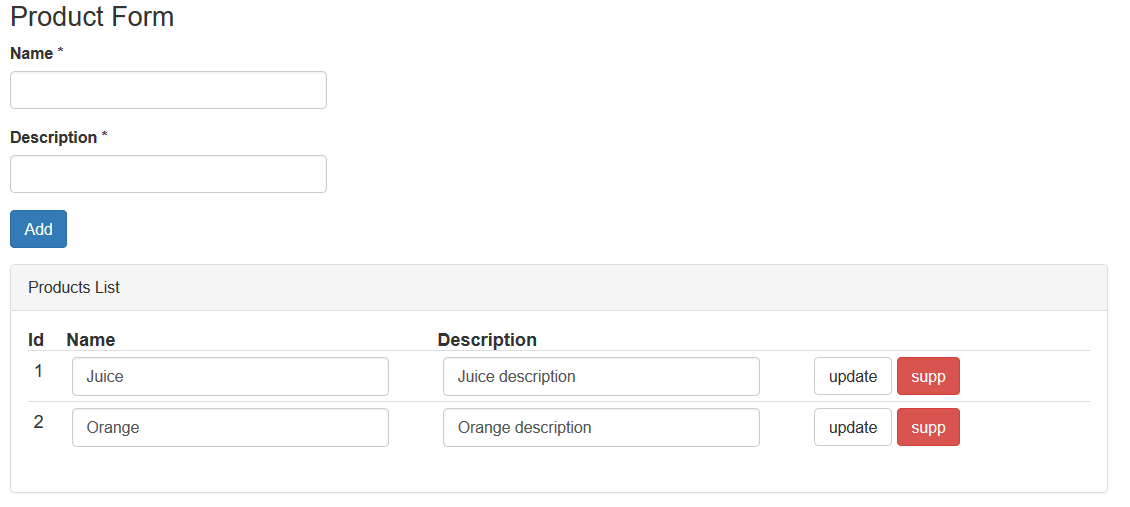This screenshot has height=507, width=1130.
Task: Remove Orange using its red supp button
Action: 928,427
